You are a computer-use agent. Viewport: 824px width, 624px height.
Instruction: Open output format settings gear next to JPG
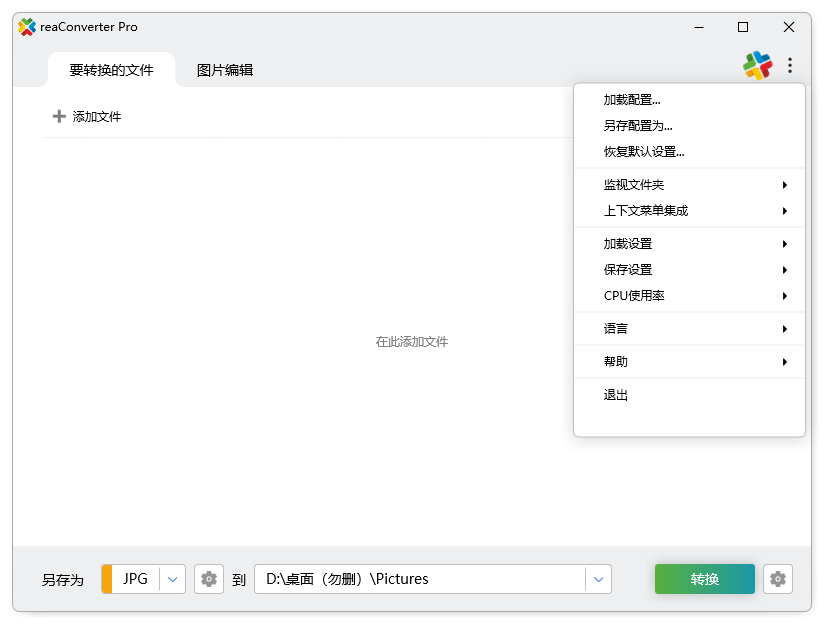coord(209,579)
